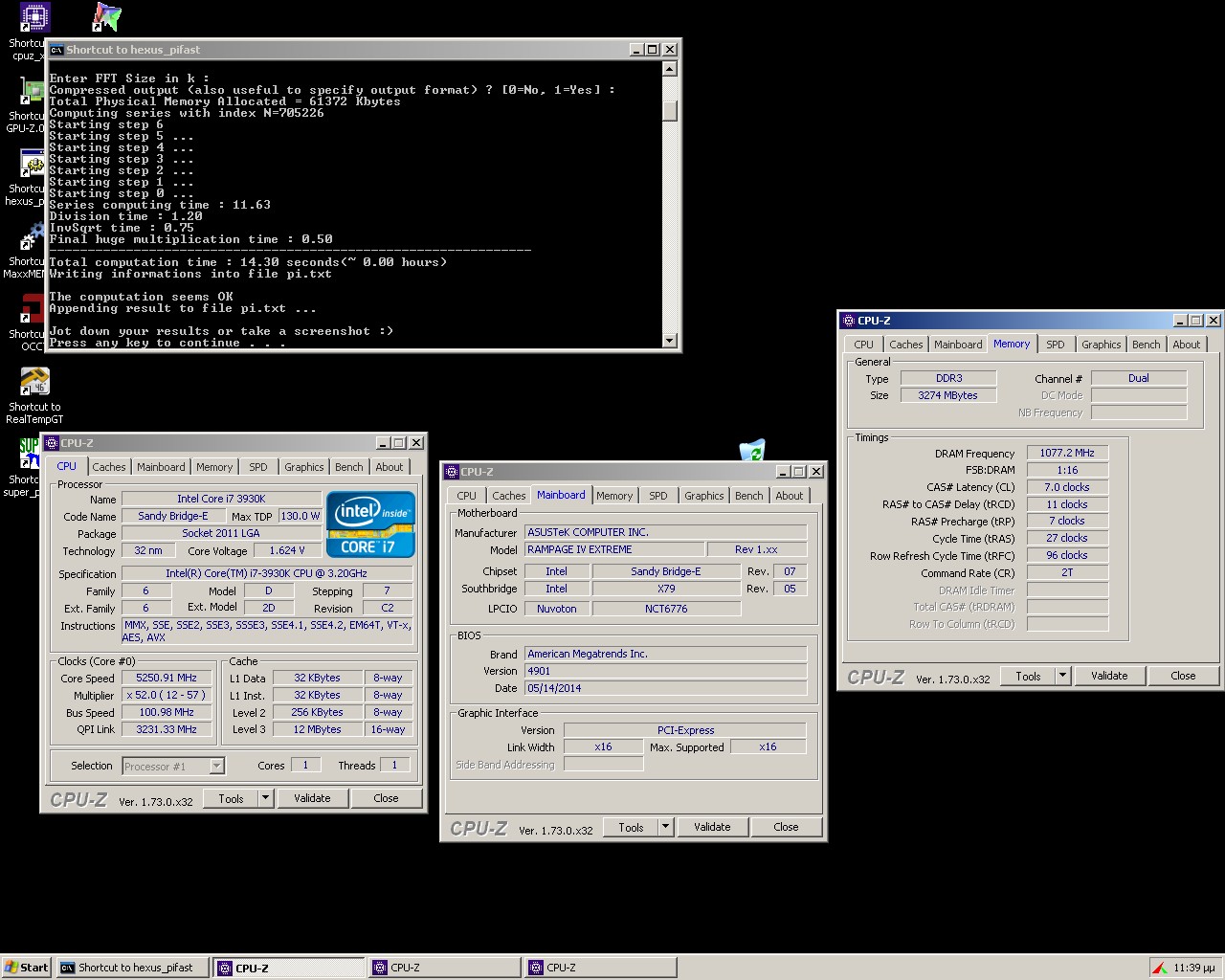This screenshot has height=980, width=1225.
Task: Launch the hexus_pifast shortcut on the desktop
Action: coord(33,165)
